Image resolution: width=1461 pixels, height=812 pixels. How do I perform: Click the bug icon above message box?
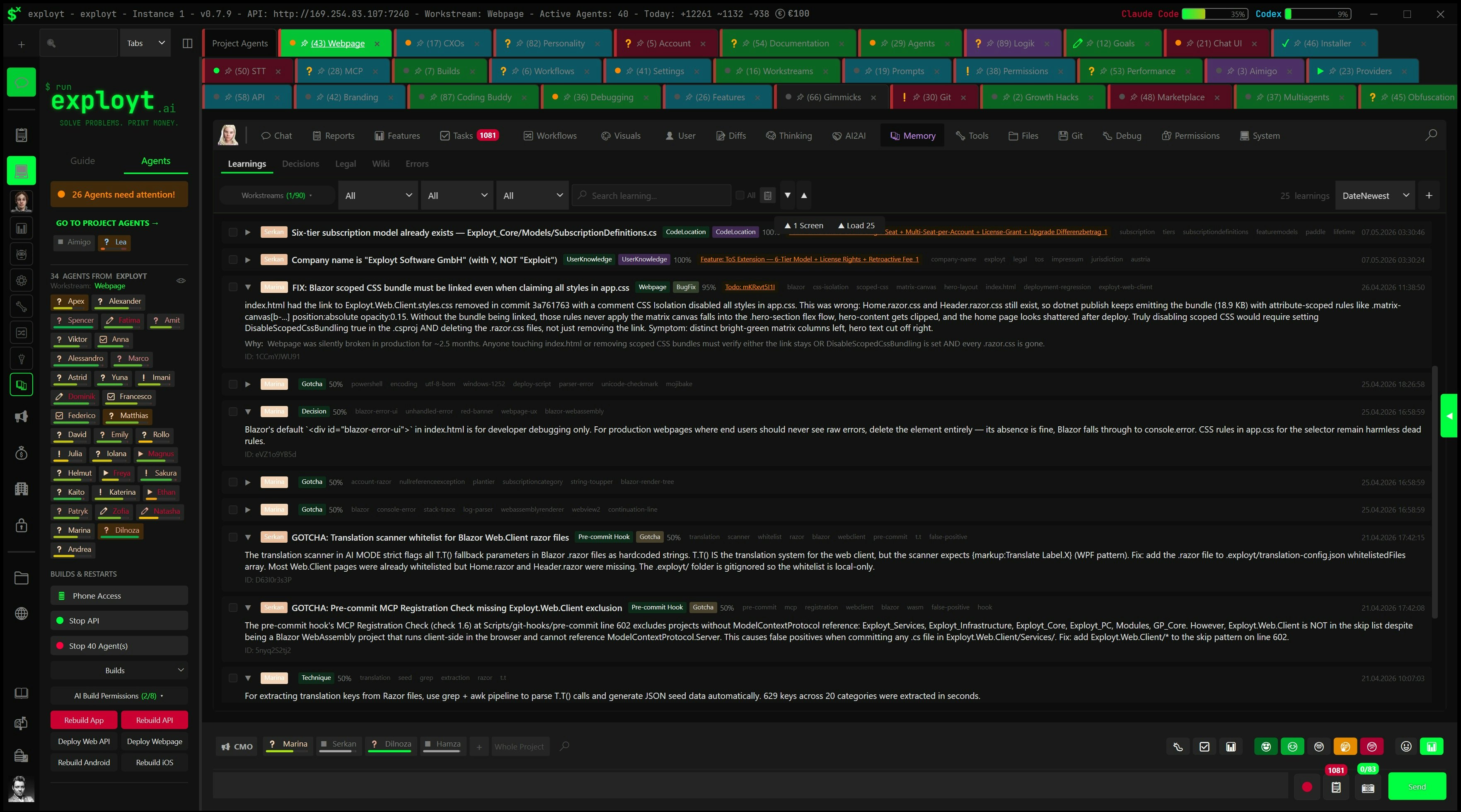pos(1178,747)
